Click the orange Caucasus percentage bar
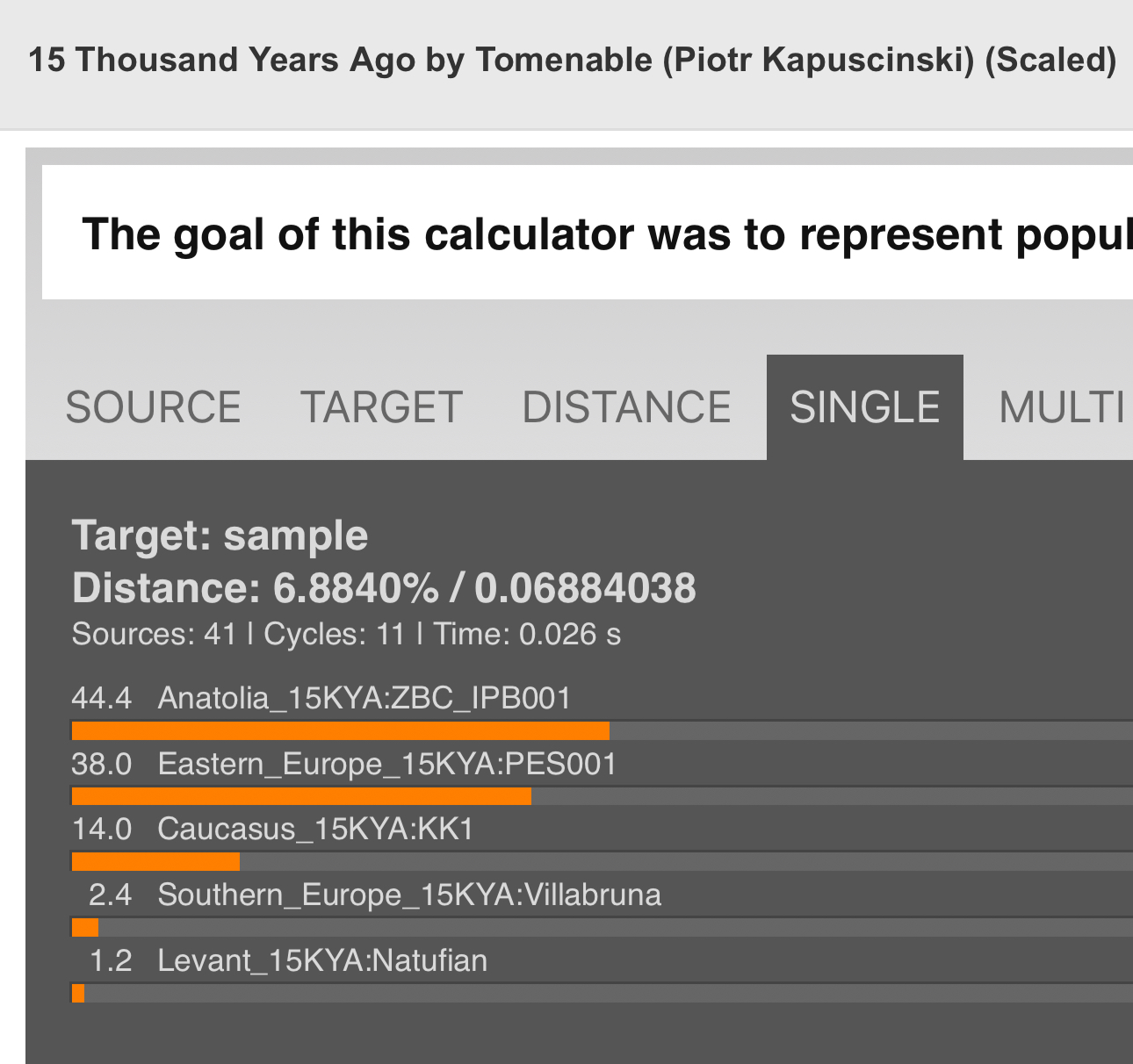This screenshot has height=1064, width=1133. [155, 861]
